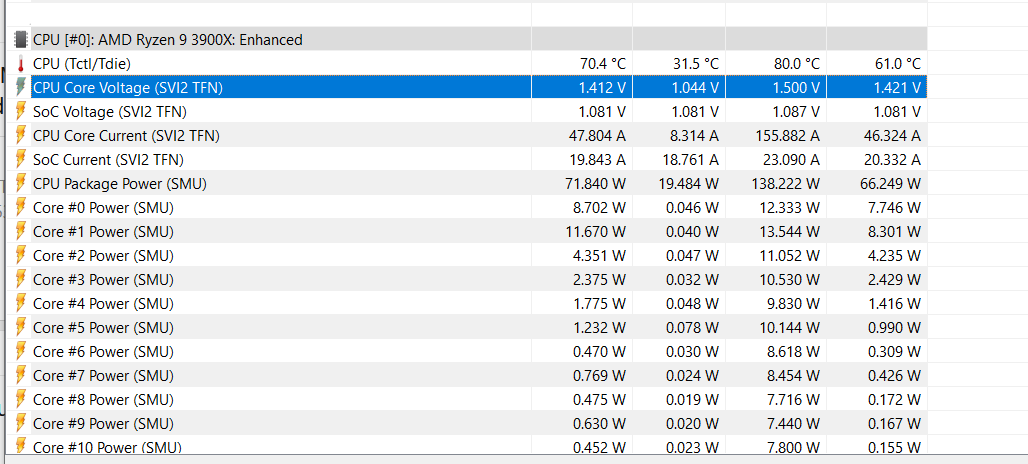1028x464 pixels.
Task: Click the lightning icon beside Core #3 Power
Action: point(21,280)
